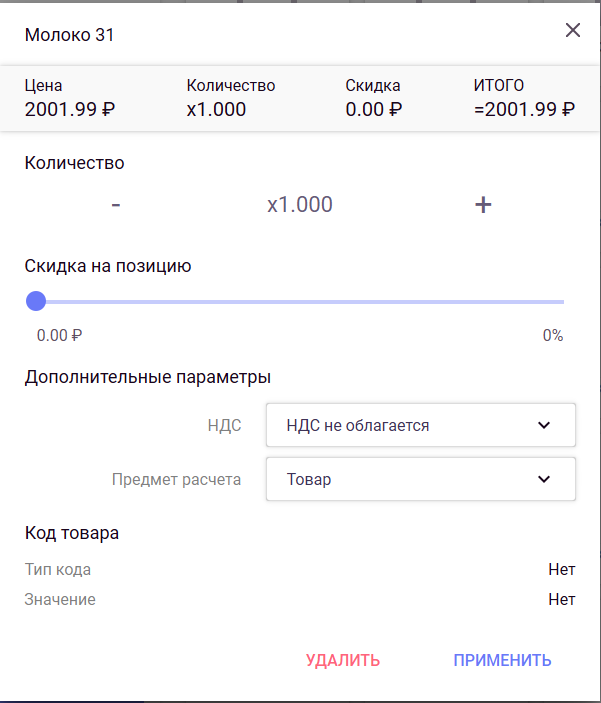Close the Молоко 31 dialog
601x703 pixels.
tap(573, 30)
